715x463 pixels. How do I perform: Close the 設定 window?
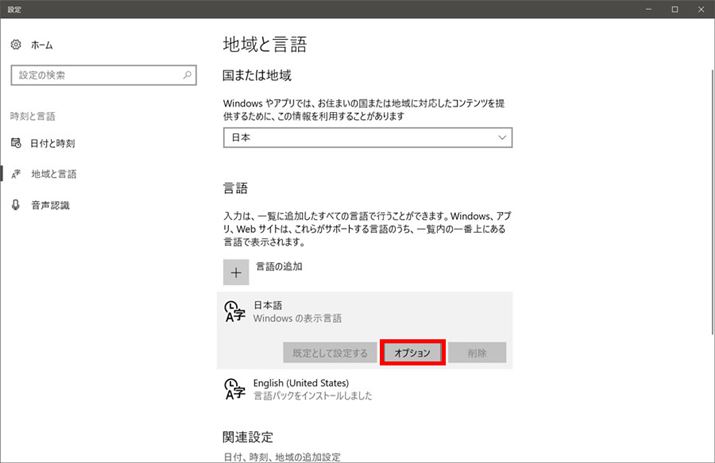click(x=701, y=9)
